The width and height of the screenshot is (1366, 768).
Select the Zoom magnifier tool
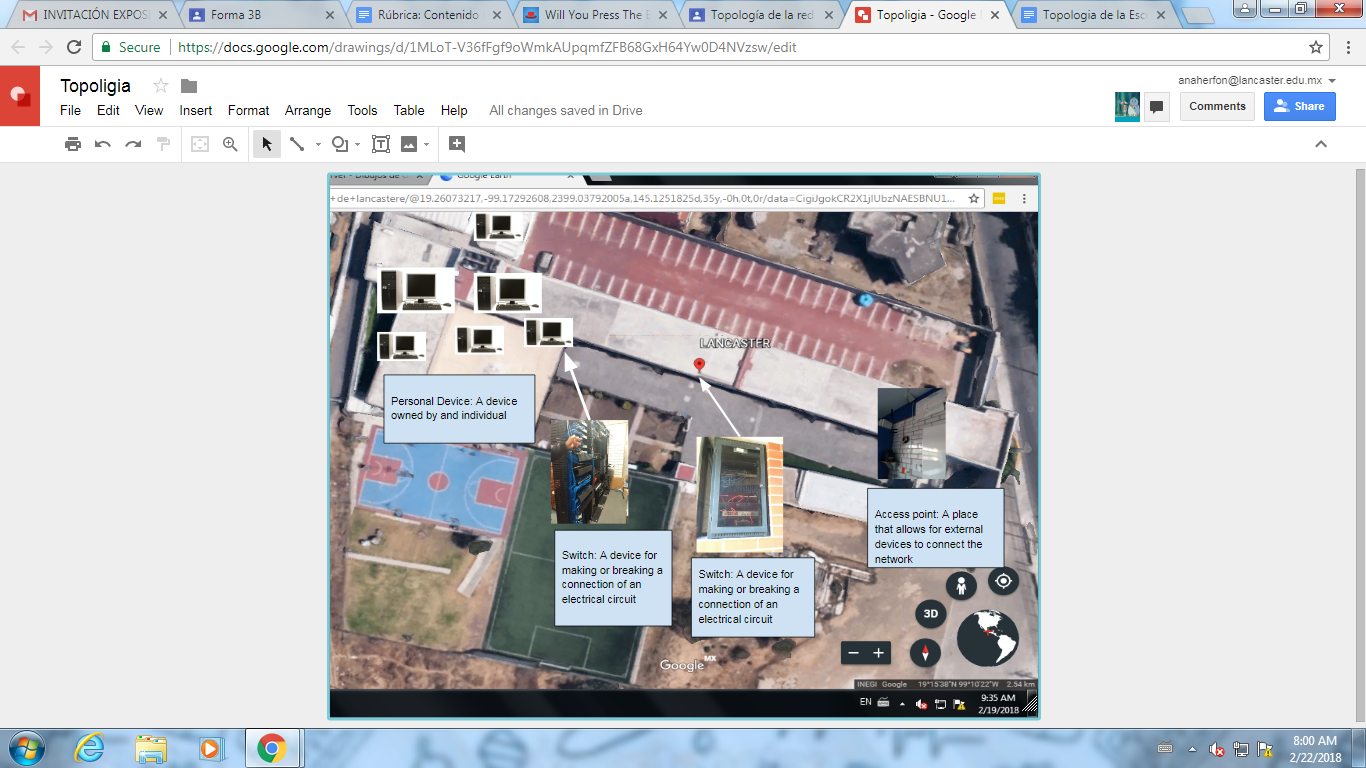click(x=230, y=144)
